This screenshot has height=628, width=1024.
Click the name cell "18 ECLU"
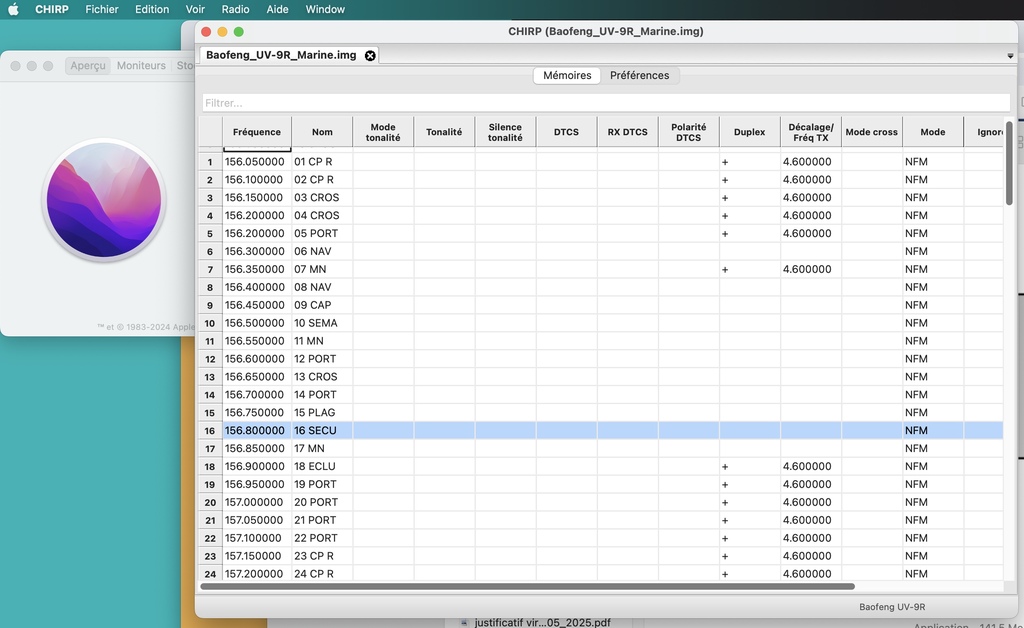[322, 467]
